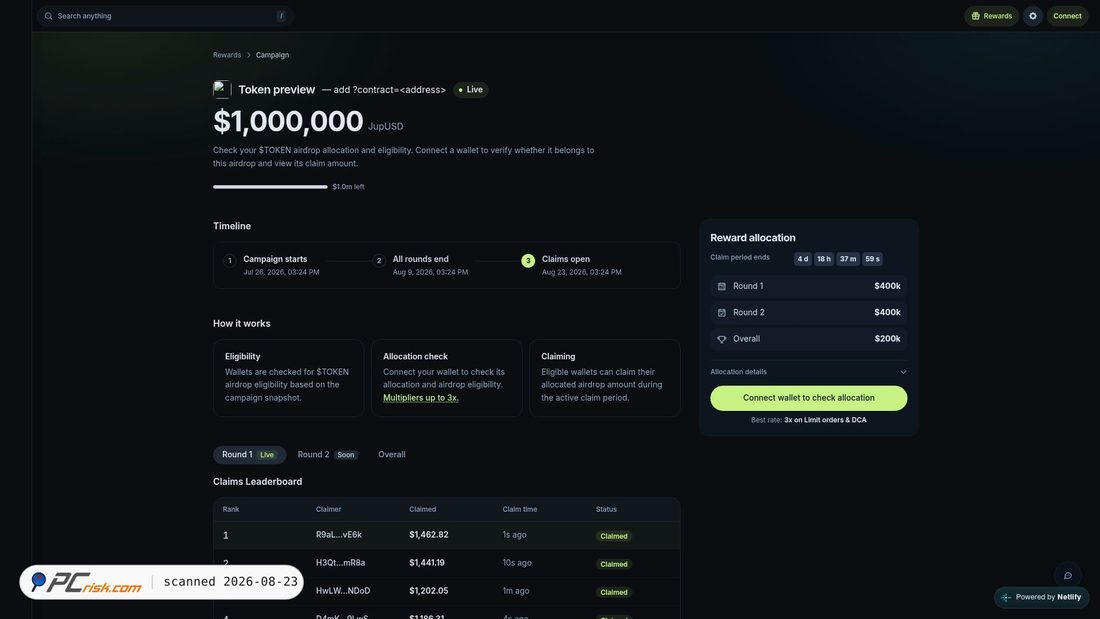This screenshot has width=1100, height=619.
Task: Click the 18 h countdown box
Action: (x=824, y=259)
